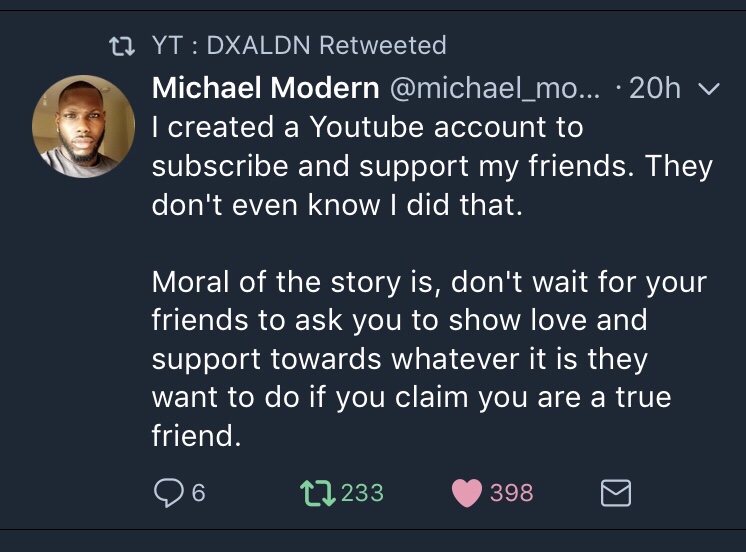Screen dimensions: 746x552
Task: Click the word "Retweeted" in the header
Action: point(382,45)
